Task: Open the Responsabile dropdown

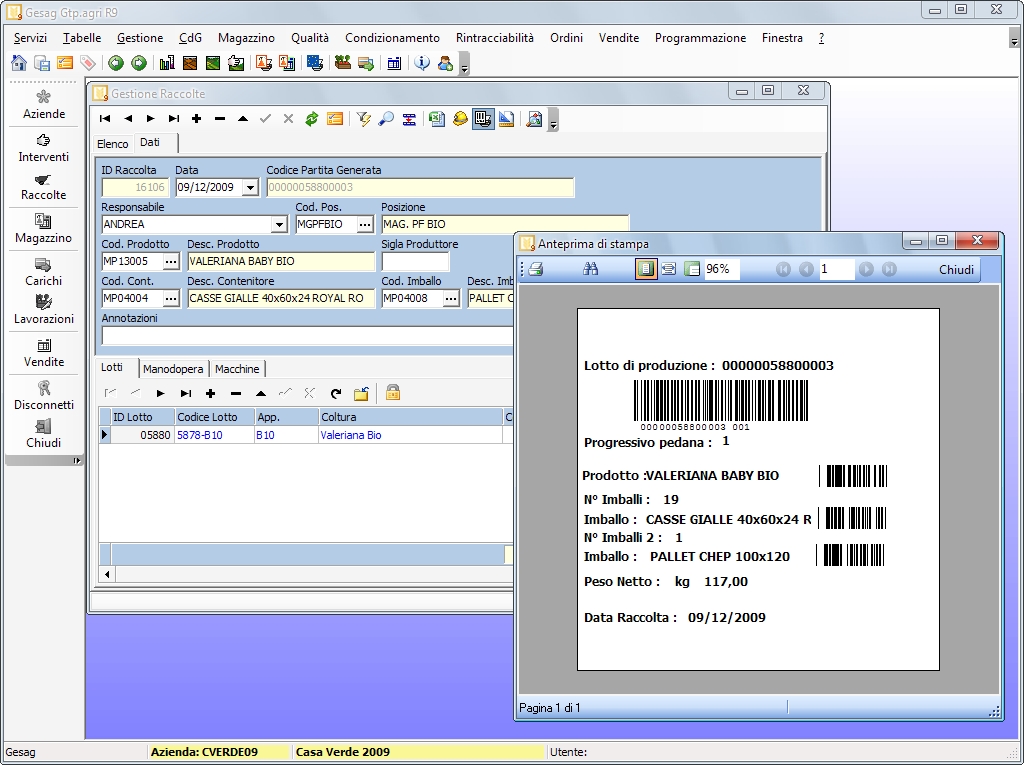Action: 279,225
